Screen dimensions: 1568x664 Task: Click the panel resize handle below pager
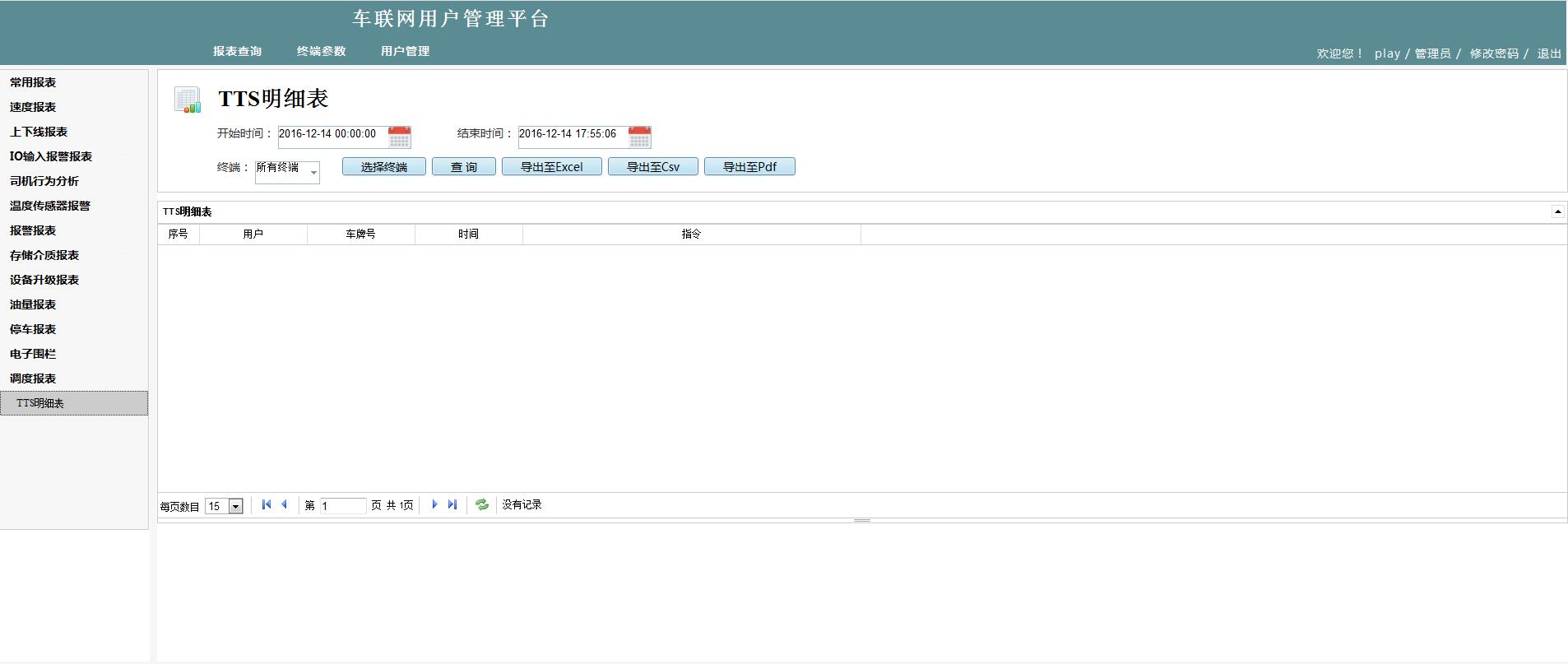click(862, 521)
